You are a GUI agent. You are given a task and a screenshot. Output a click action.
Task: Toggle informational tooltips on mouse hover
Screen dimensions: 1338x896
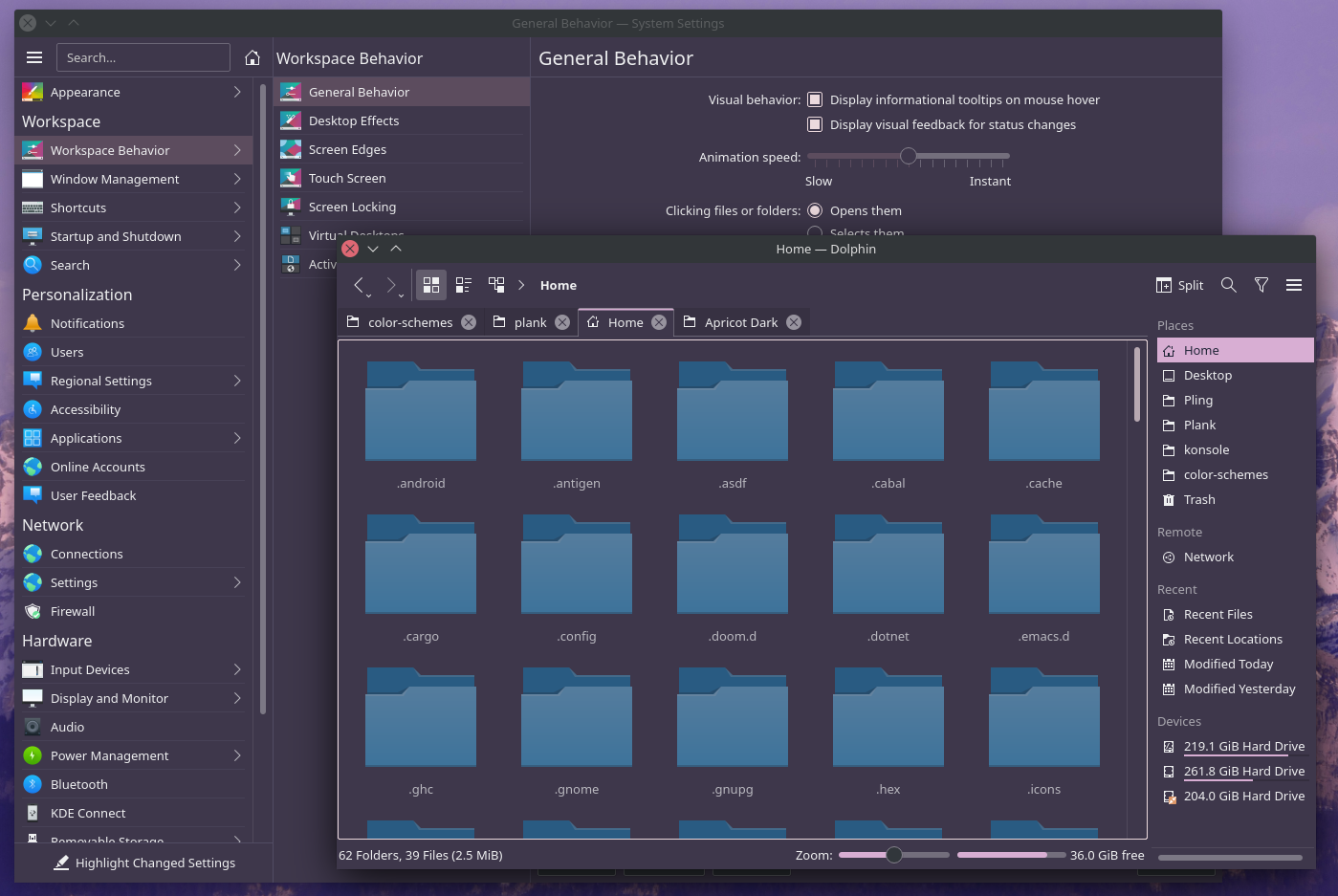[x=815, y=99]
